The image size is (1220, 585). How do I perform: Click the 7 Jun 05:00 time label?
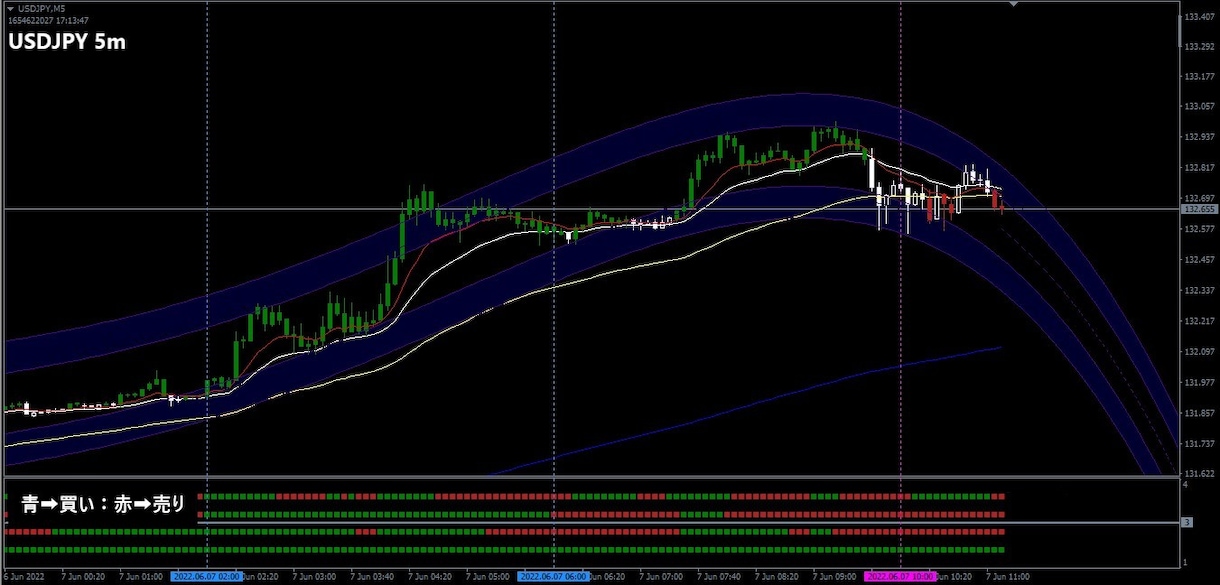tap(488, 577)
